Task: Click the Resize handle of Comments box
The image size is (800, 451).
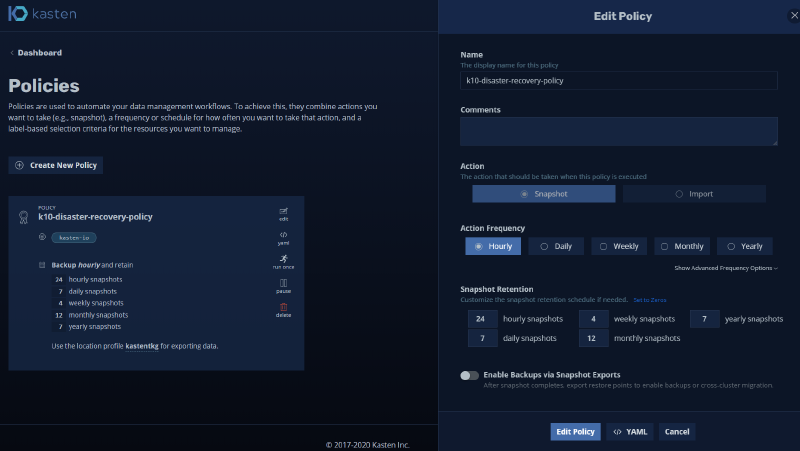Action: point(775,143)
